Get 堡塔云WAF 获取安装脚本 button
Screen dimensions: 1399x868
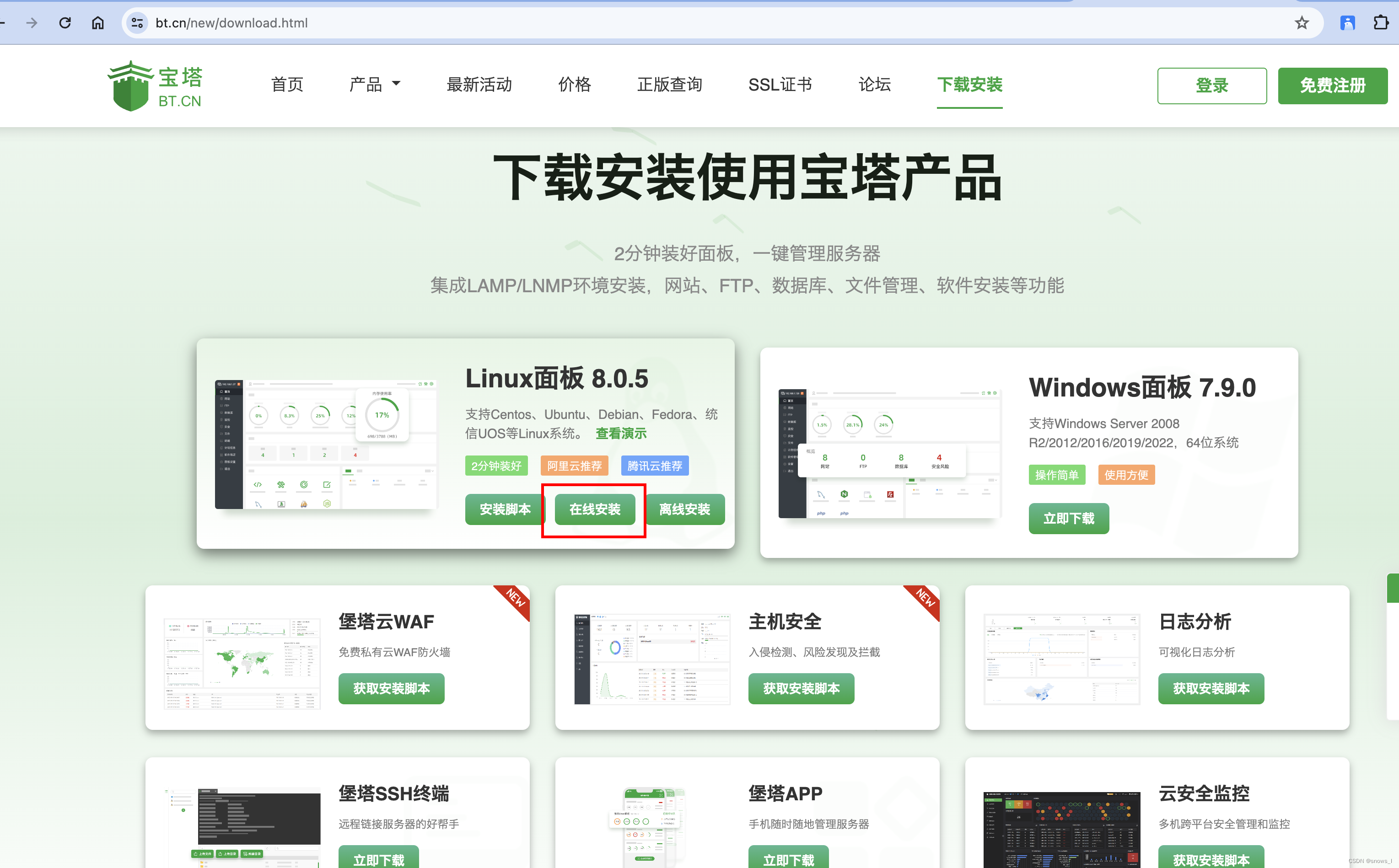click(391, 688)
